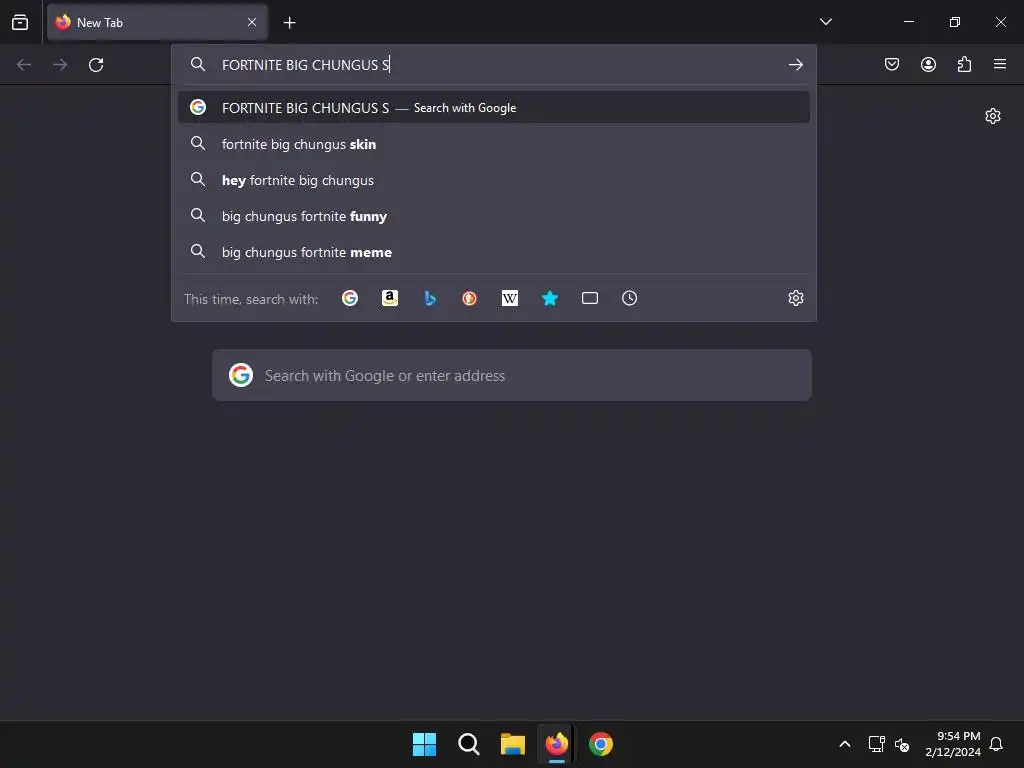The width and height of the screenshot is (1024, 768).
Task: Select suggestion big chungus fortnite meme
Action: 494,251
